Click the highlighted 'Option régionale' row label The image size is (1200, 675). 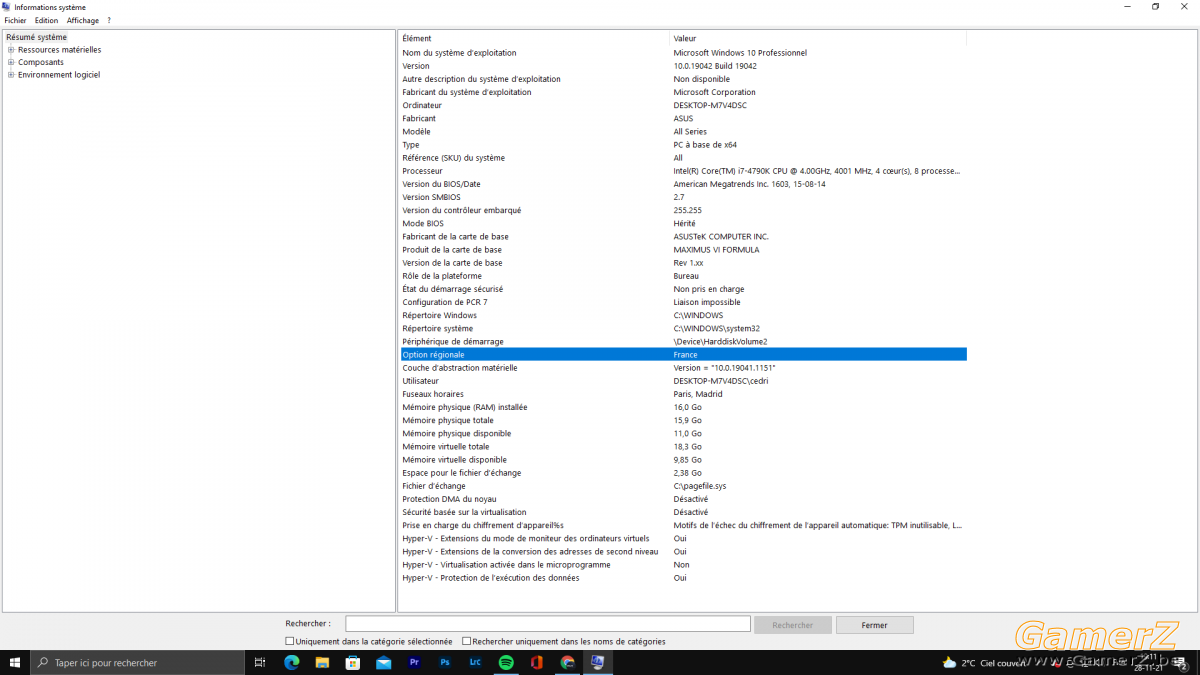point(433,354)
